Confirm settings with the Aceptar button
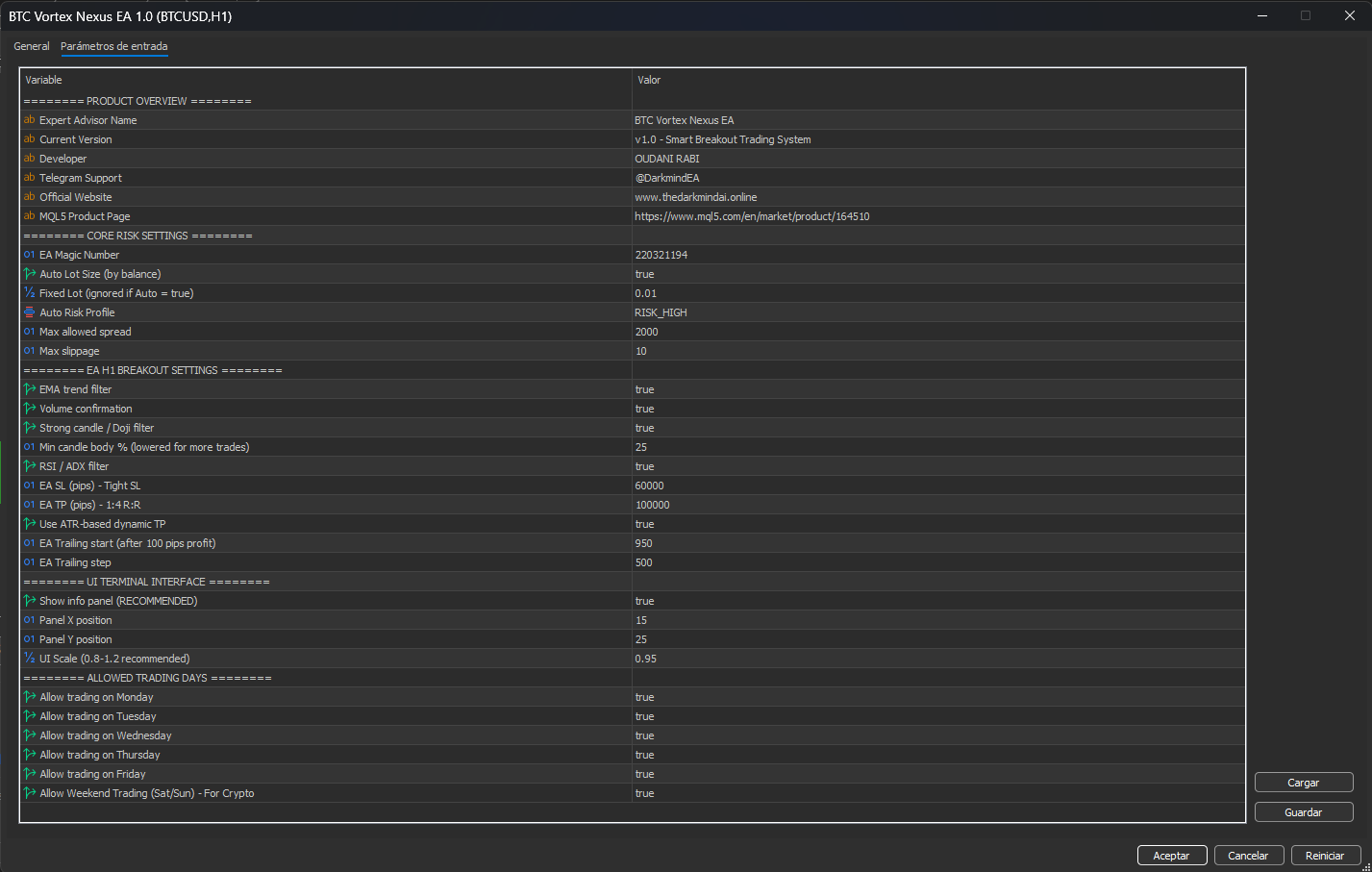The width and height of the screenshot is (1372, 872). tap(1171, 856)
